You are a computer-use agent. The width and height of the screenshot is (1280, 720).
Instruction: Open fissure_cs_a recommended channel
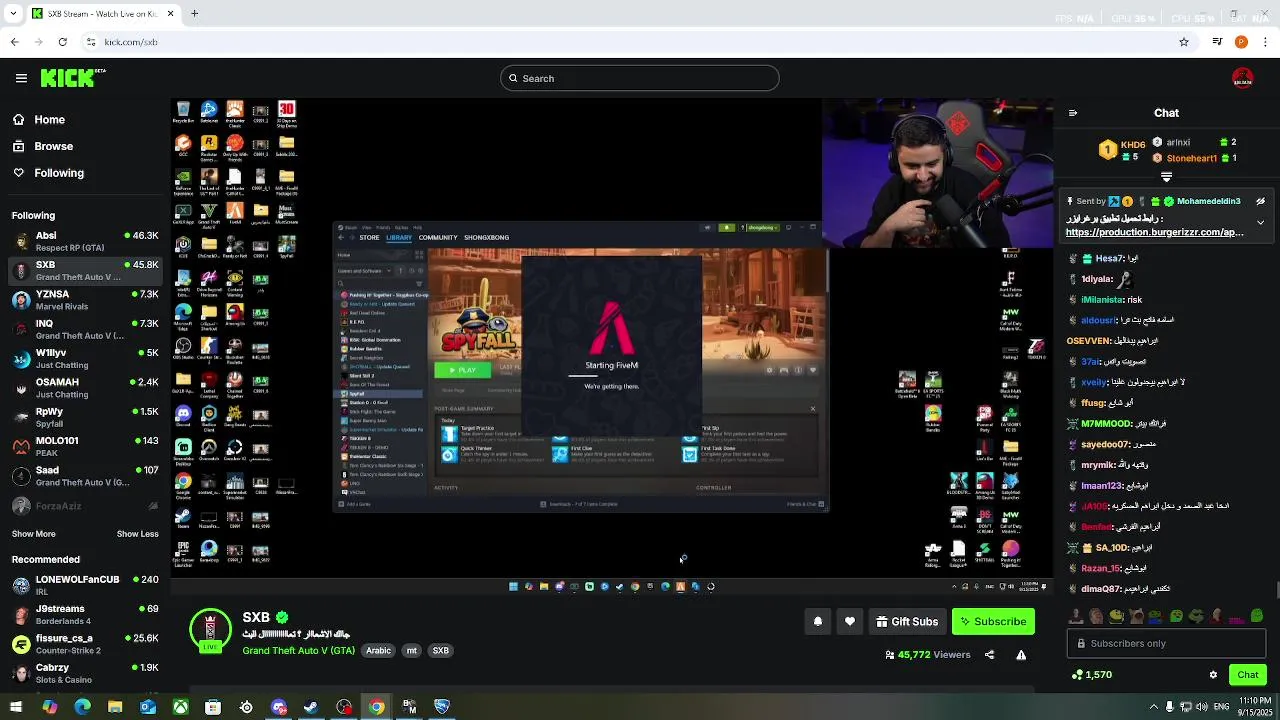[x=85, y=644]
